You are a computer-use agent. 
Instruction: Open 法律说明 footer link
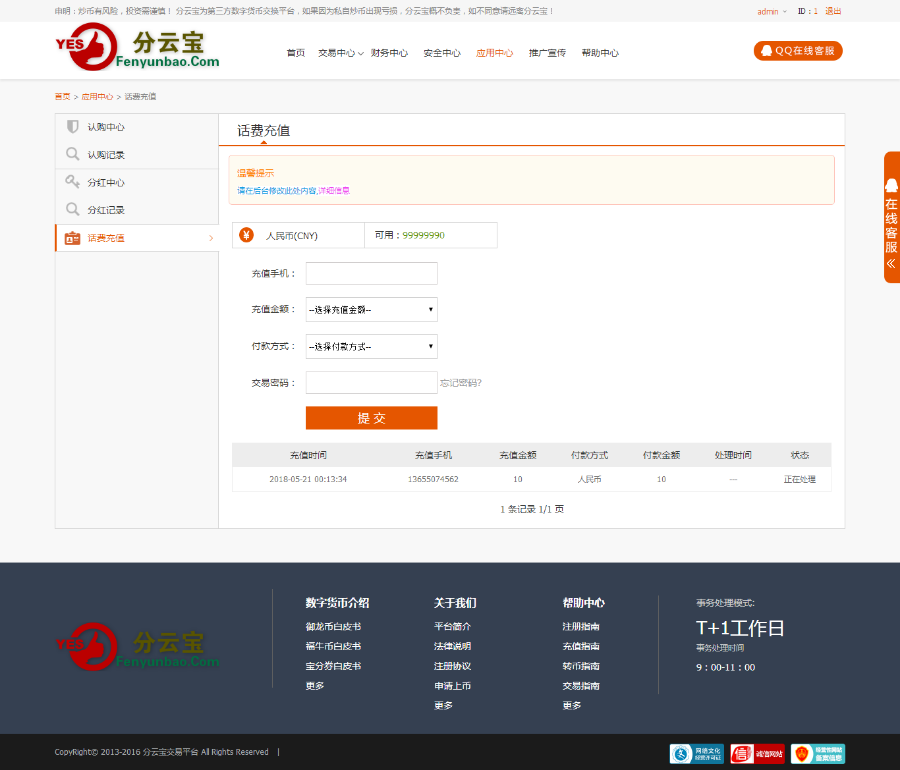click(x=452, y=646)
